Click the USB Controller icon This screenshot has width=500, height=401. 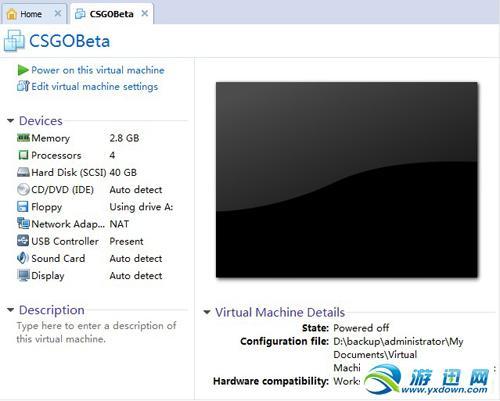click(x=23, y=241)
